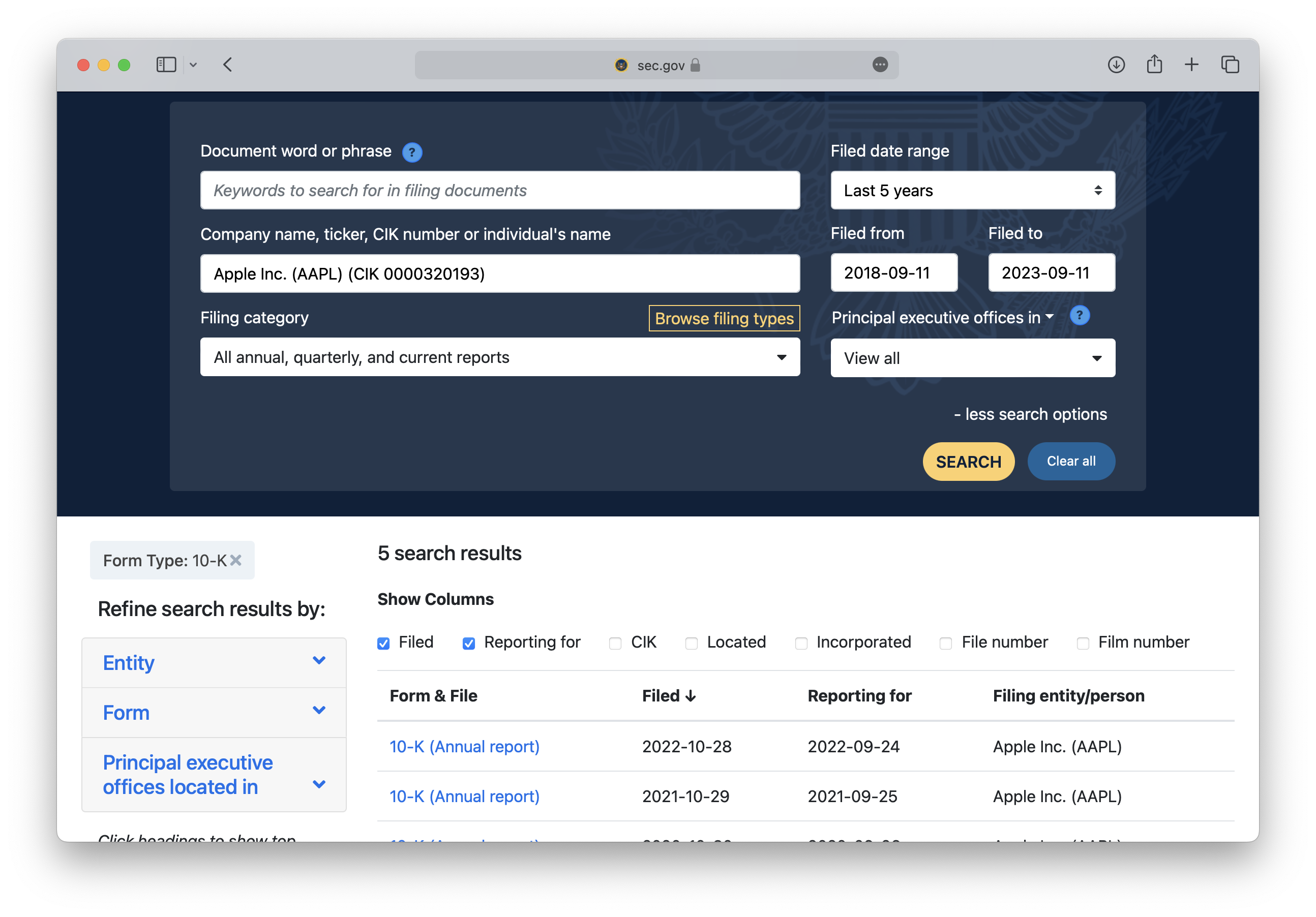1316x917 pixels.
Task: Click the Clear all button
Action: tap(1071, 461)
